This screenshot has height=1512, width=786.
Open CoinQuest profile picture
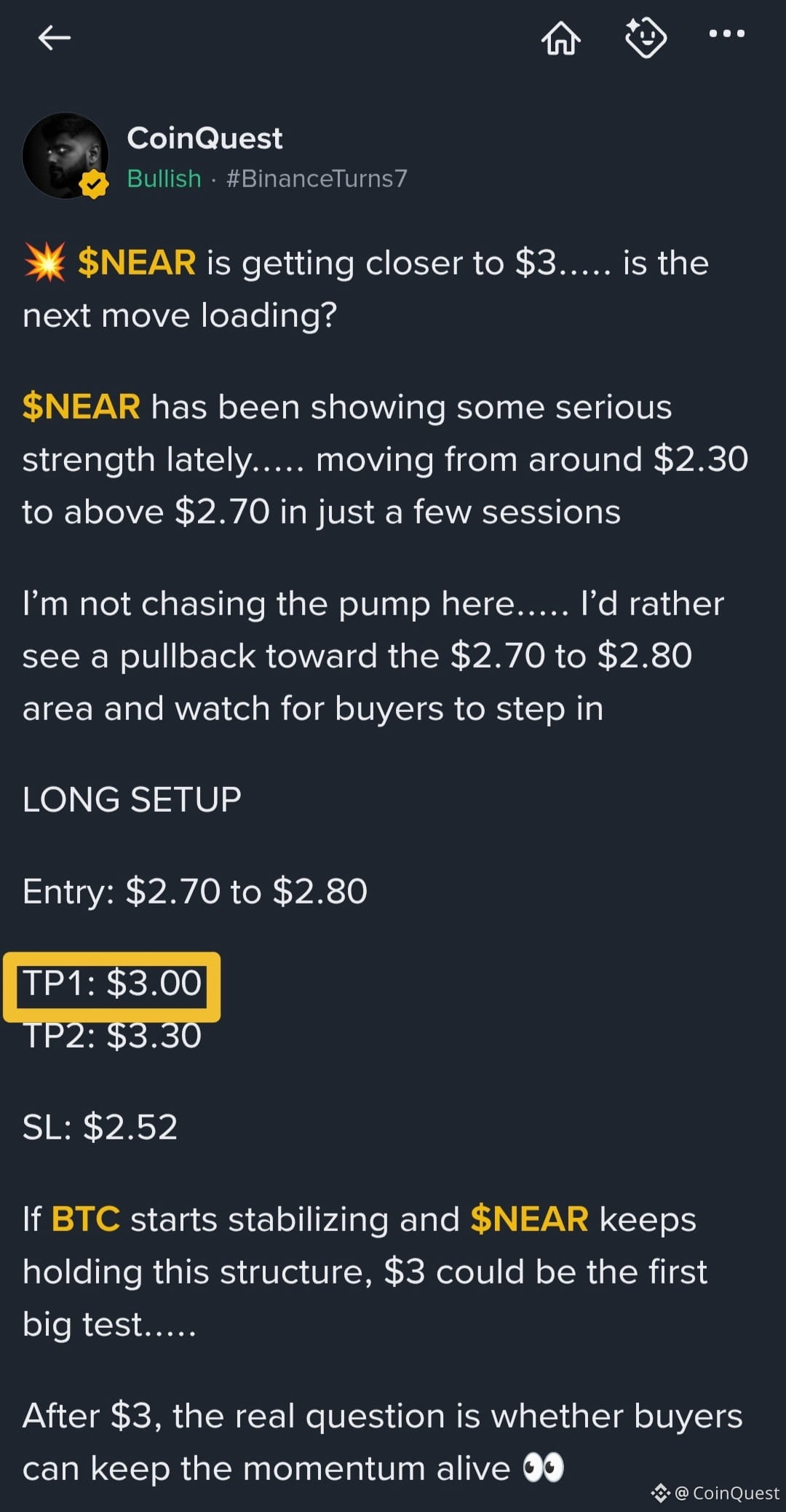[65, 156]
